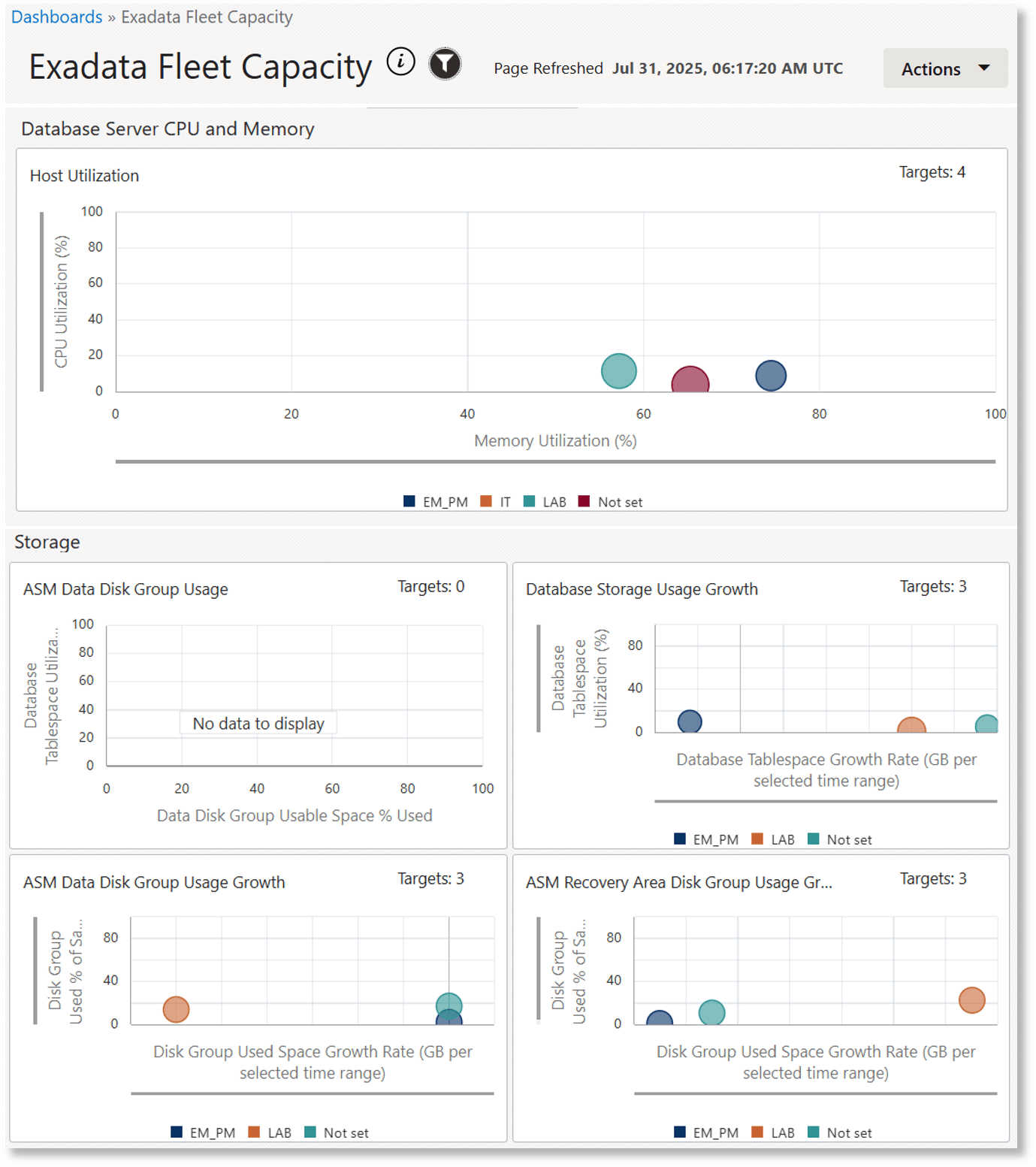Select the blue EM_PM bubble in Database Storage Growth
Image resolution: width=1036 pixels, height=1167 pixels.
689,721
